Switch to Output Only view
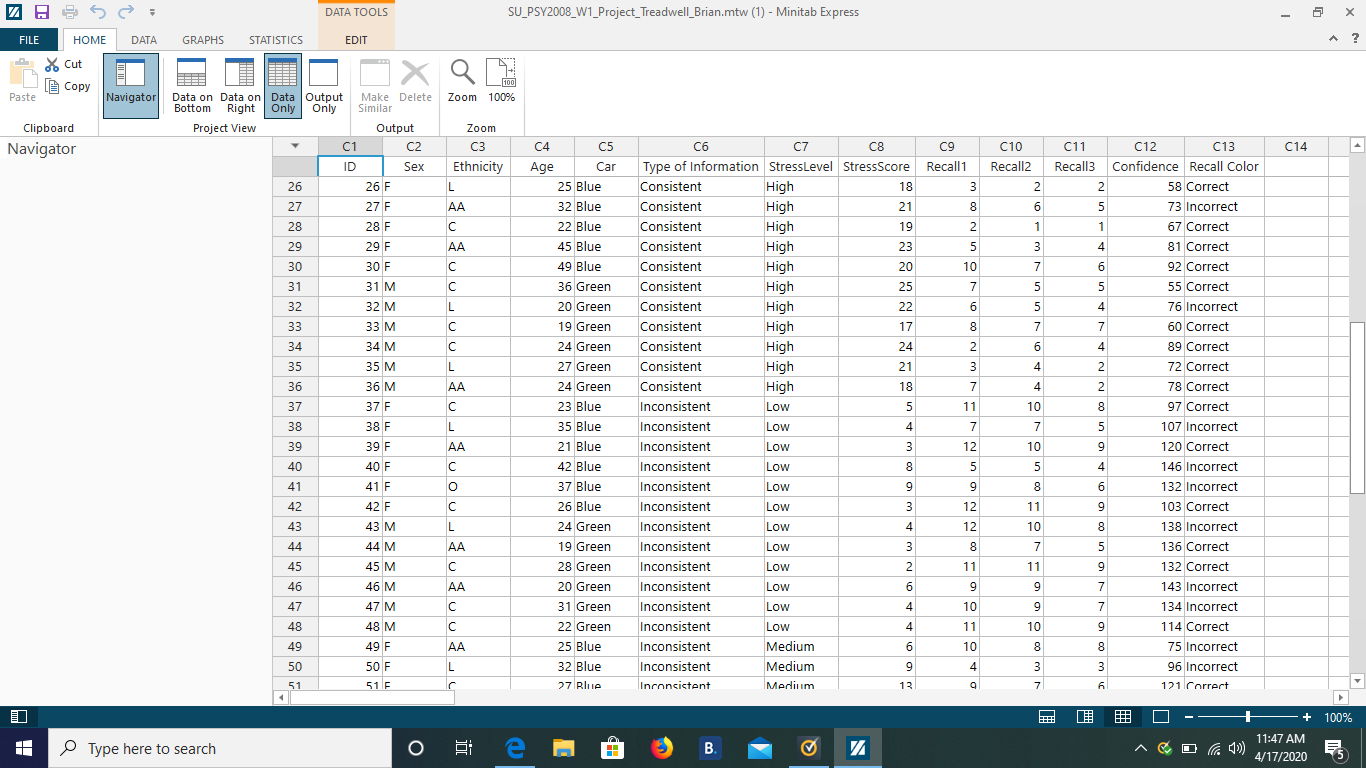This screenshot has height=768, width=1366. [324, 85]
